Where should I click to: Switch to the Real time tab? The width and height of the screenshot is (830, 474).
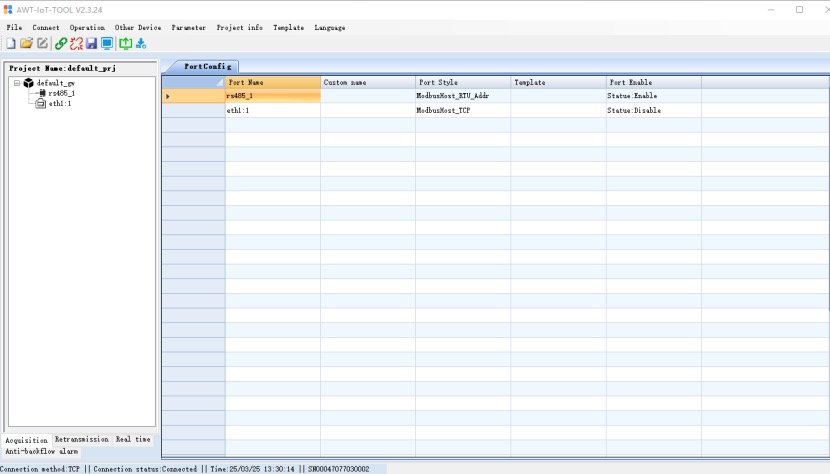click(133, 440)
